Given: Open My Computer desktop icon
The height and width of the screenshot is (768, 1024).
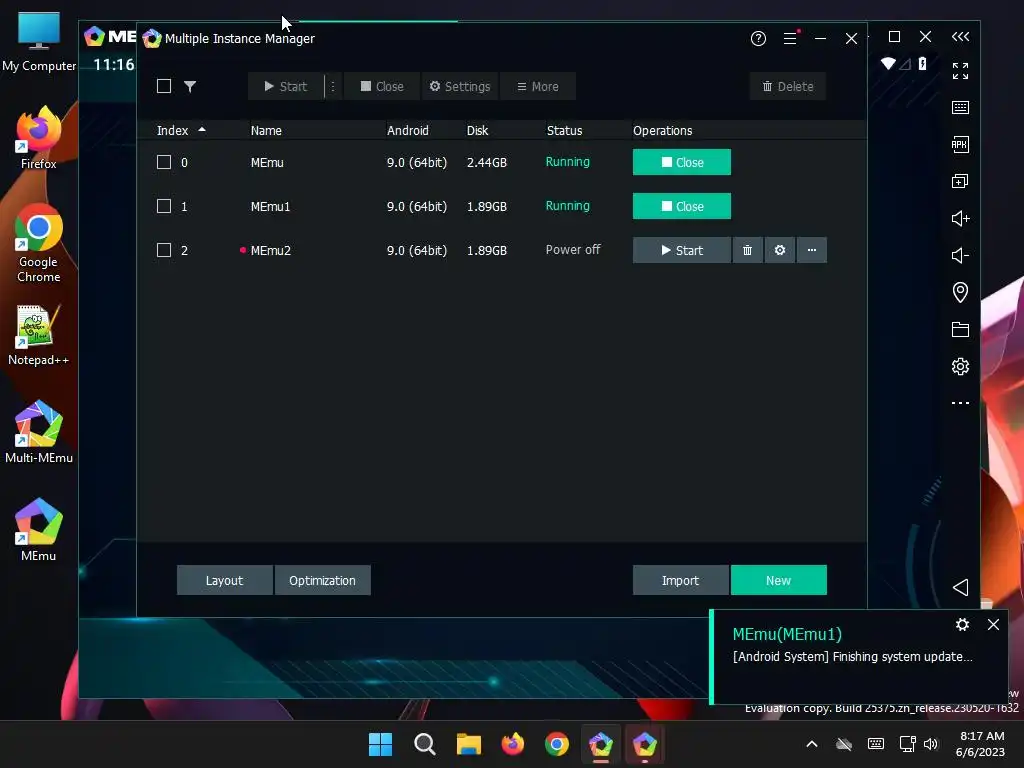Looking at the screenshot, I should coord(39,42).
